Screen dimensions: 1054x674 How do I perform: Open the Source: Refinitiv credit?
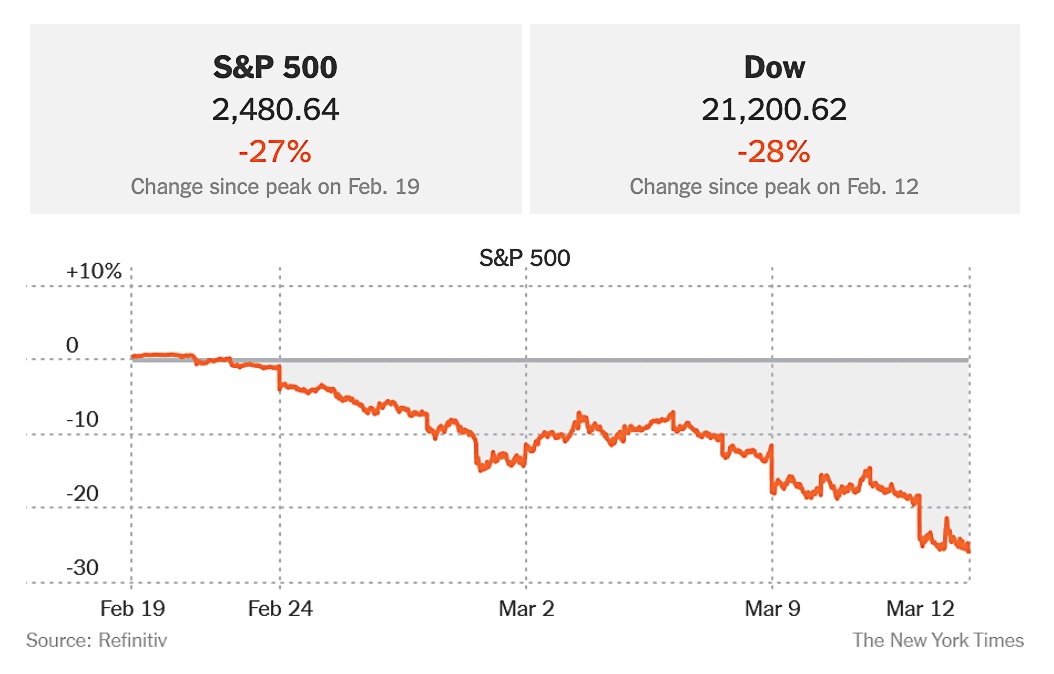pos(97,640)
